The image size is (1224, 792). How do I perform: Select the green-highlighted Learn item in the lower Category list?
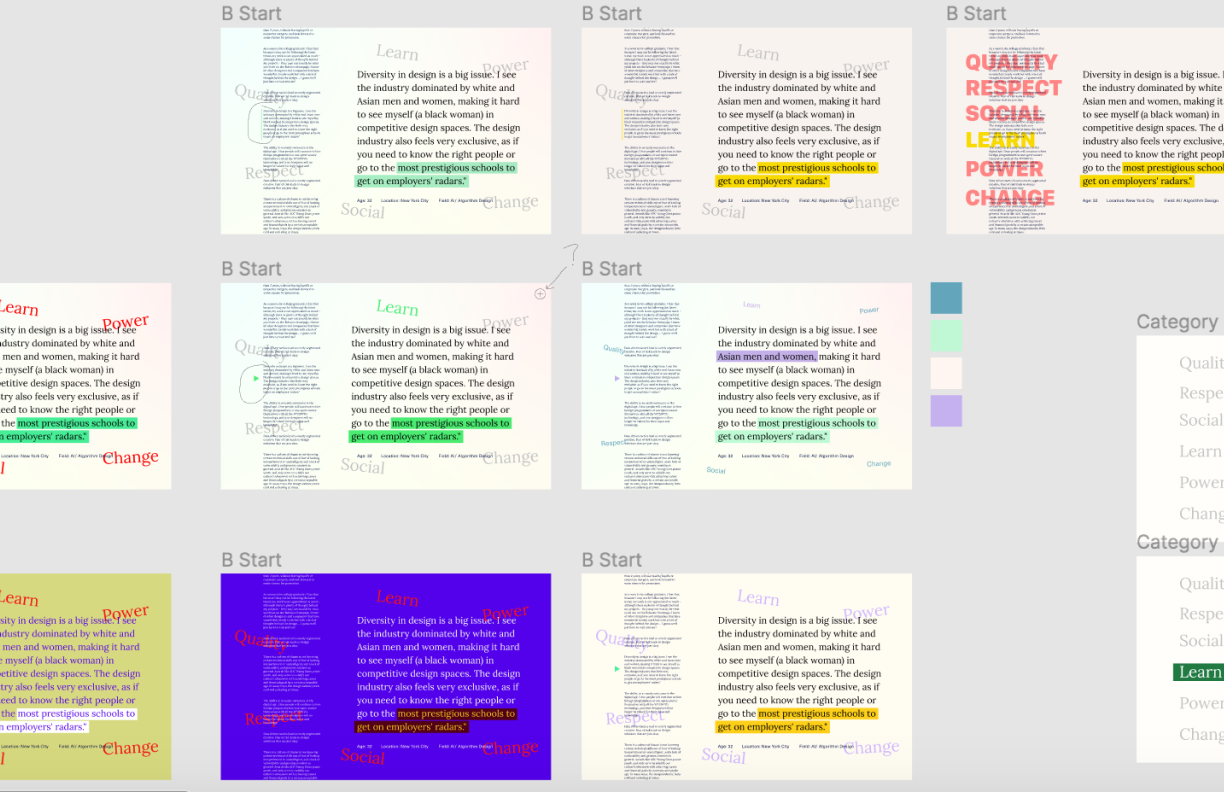pyautogui.click(x=1199, y=673)
